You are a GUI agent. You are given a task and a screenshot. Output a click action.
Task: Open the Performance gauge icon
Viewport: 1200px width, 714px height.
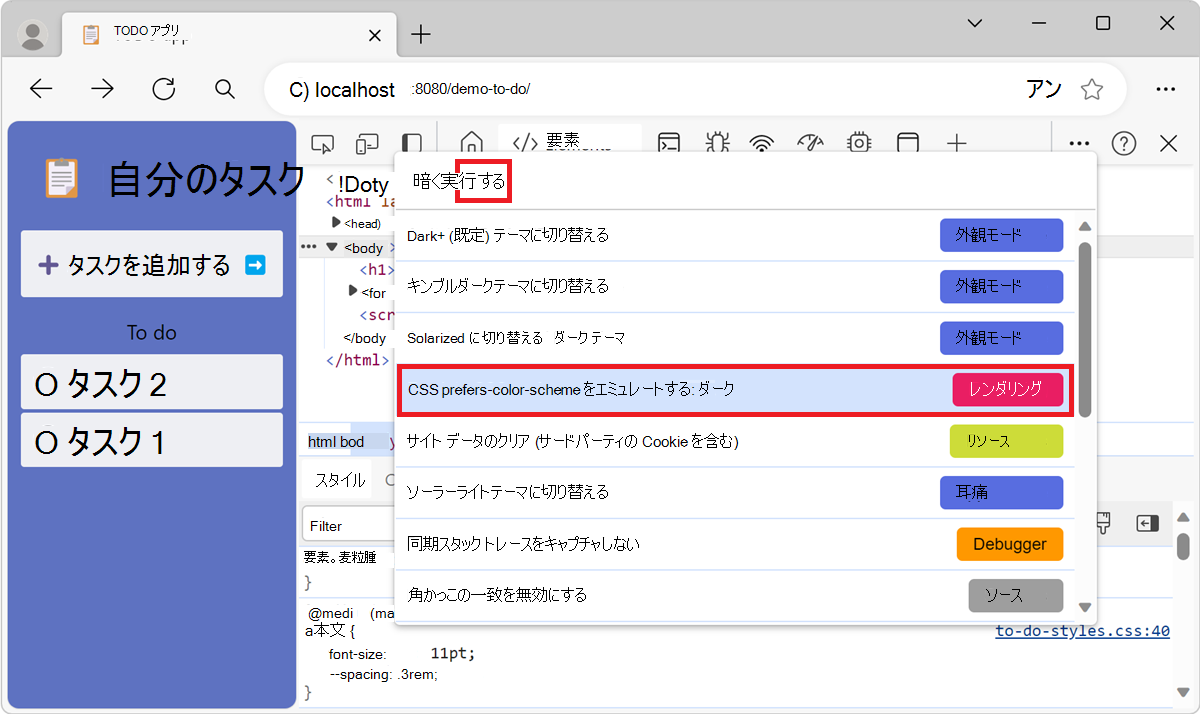[x=810, y=143]
